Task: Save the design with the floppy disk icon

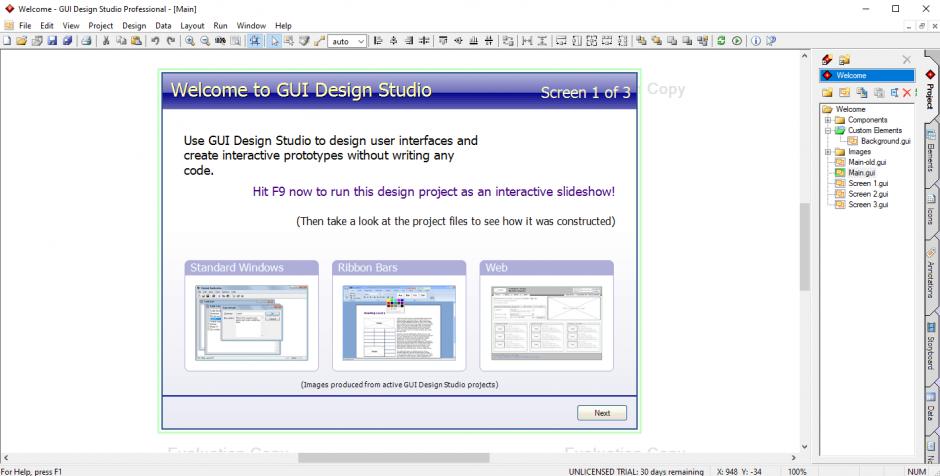Action: [52, 41]
